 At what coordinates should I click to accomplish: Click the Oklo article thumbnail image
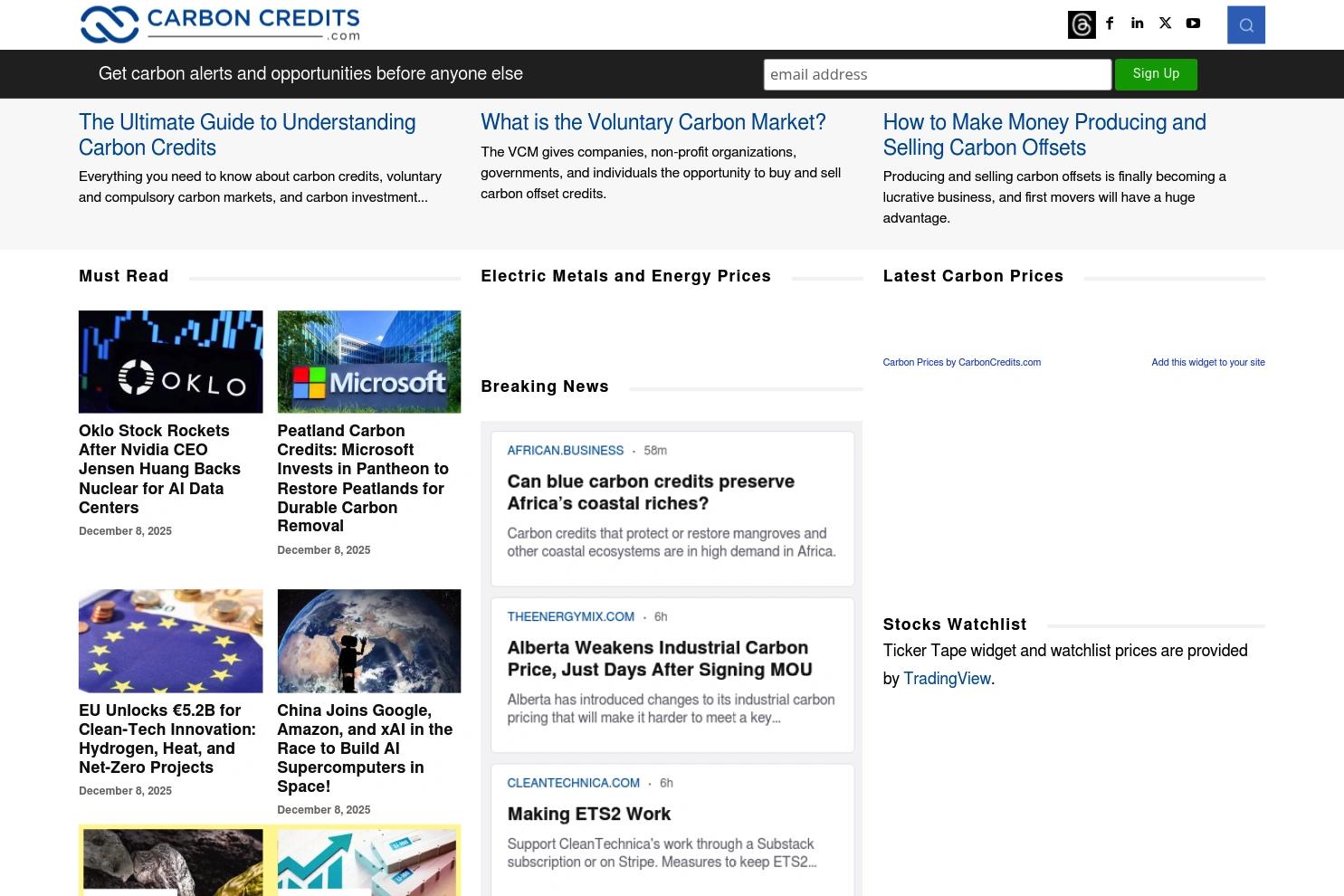point(170,362)
